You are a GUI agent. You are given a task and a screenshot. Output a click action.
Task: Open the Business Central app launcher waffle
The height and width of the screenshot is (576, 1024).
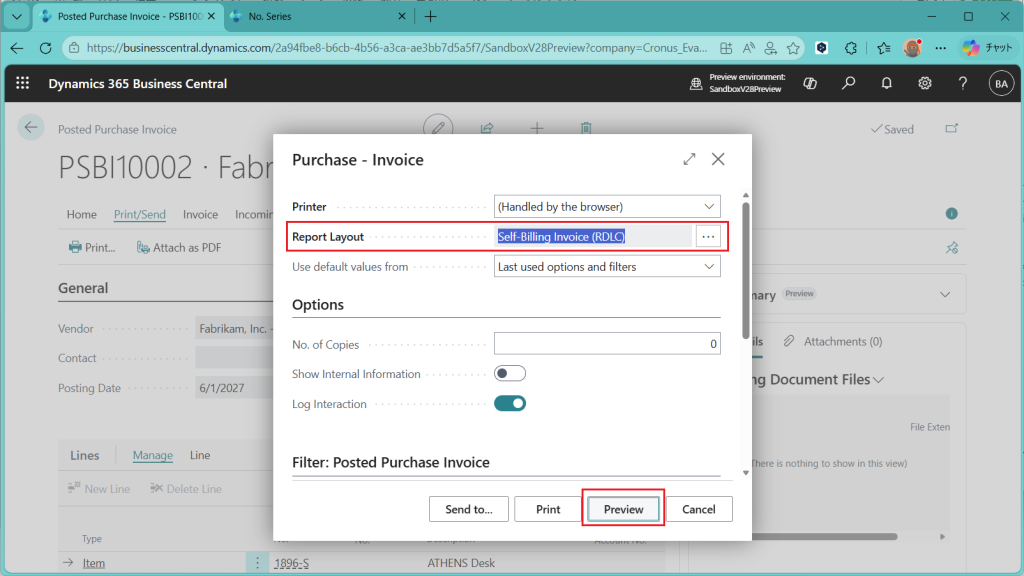(x=23, y=84)
